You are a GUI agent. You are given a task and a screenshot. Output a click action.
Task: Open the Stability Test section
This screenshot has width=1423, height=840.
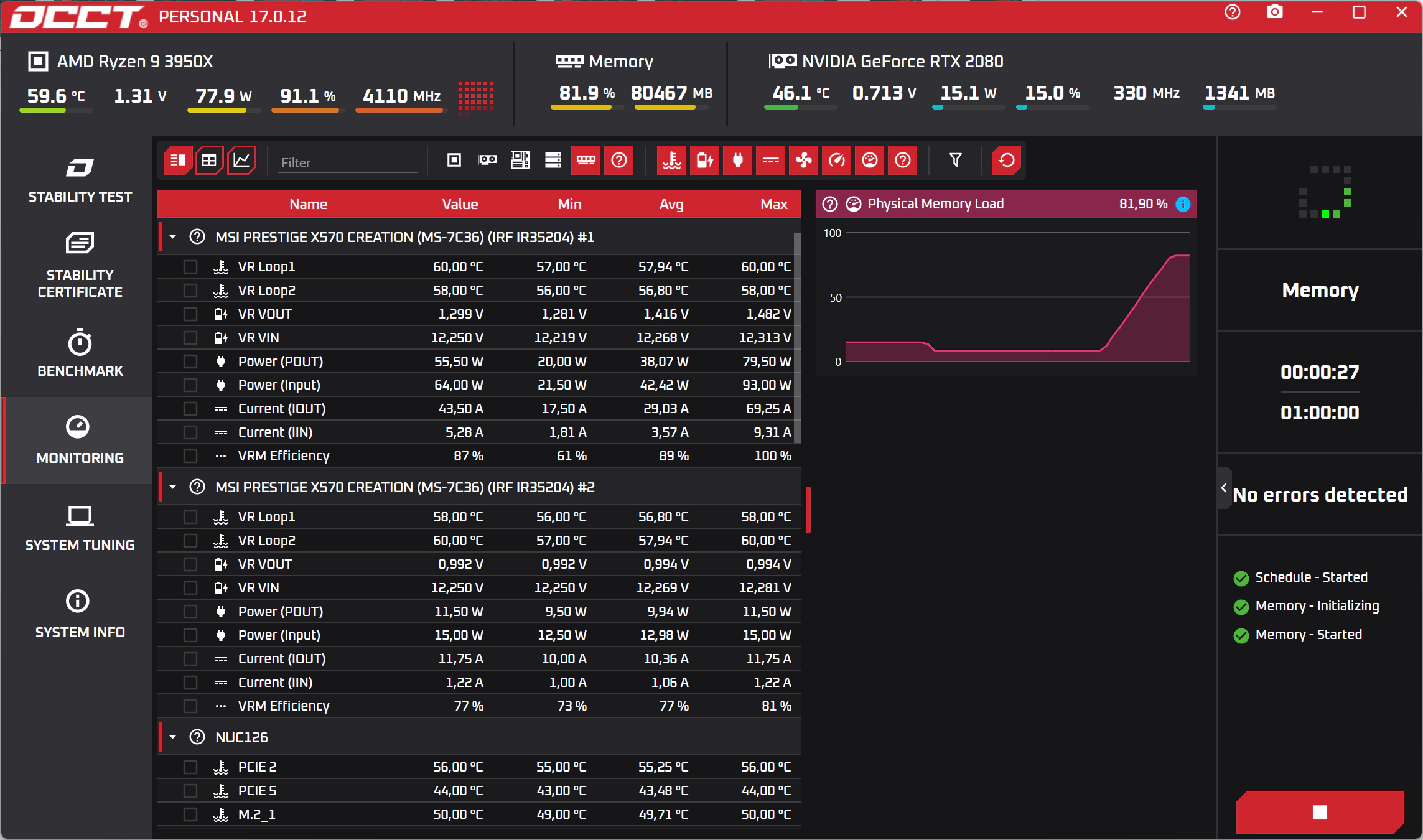coord(80,180)
